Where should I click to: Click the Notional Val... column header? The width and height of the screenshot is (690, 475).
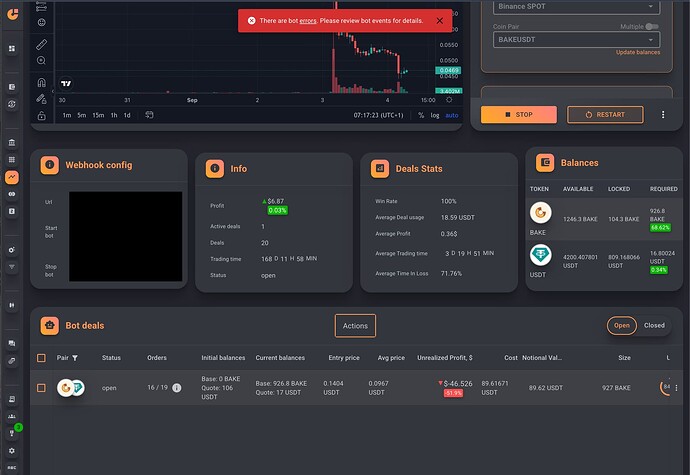click(x=542, y=358)
